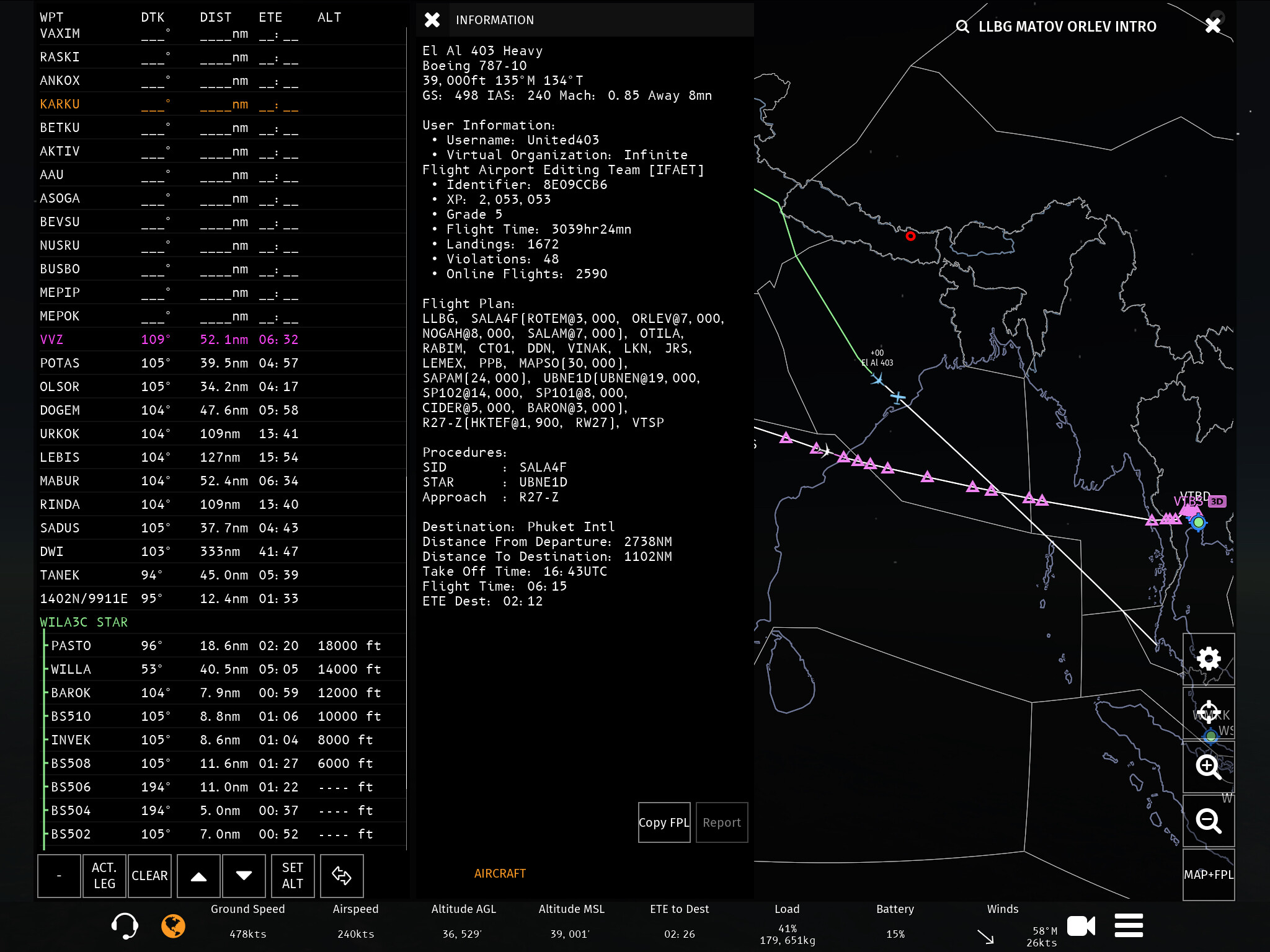Open camera view options icon
This screenshot has width=1270, height=952.
click(1081, 926)
